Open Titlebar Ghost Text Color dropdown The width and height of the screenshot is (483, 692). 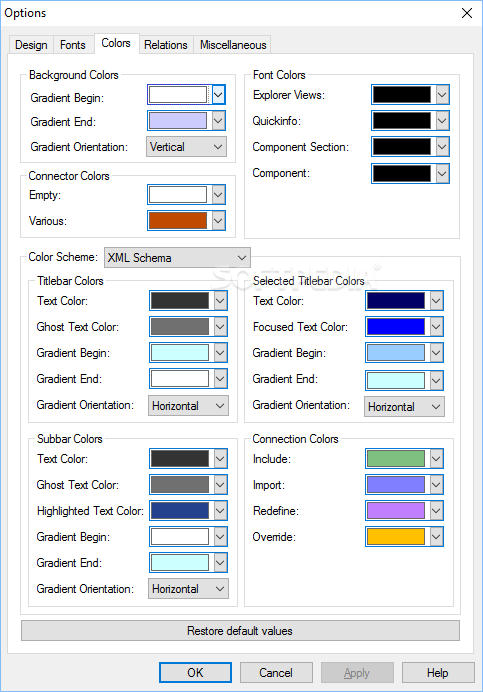click(221, 327)
